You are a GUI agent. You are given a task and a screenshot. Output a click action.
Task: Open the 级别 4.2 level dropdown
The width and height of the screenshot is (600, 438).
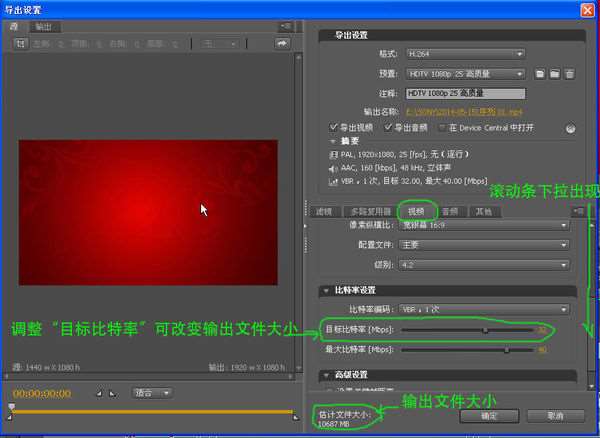[484, 265]
